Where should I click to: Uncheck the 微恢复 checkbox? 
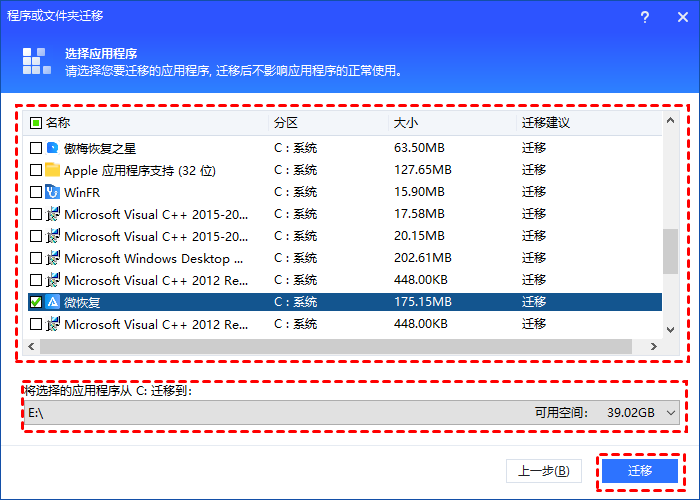tap(36, 302)
